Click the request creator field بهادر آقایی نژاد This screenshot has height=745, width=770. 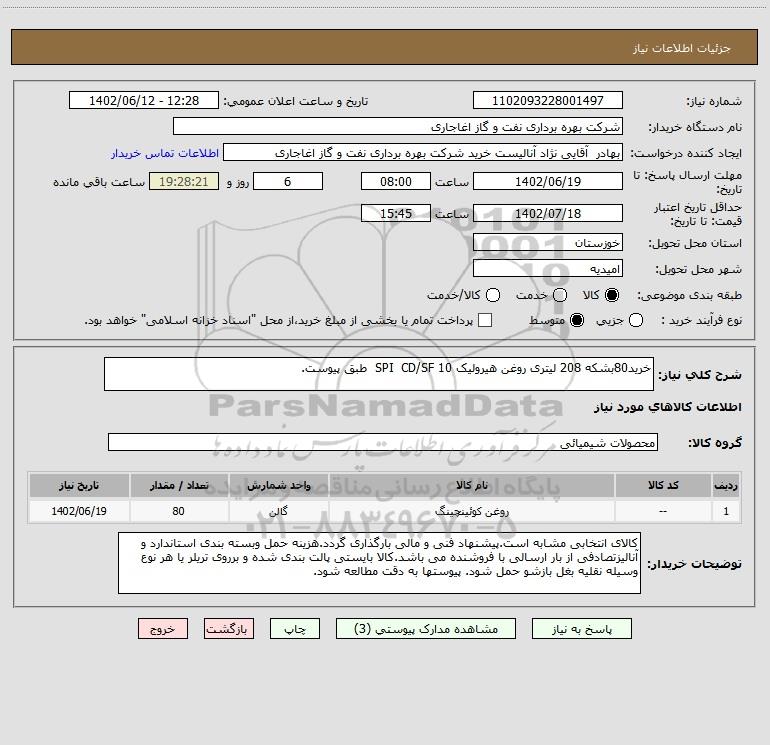[x=423, y=152]
